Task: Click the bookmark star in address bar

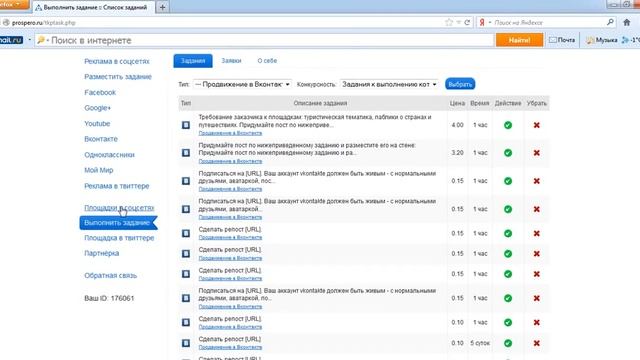Action: click(x=449, y=22)
